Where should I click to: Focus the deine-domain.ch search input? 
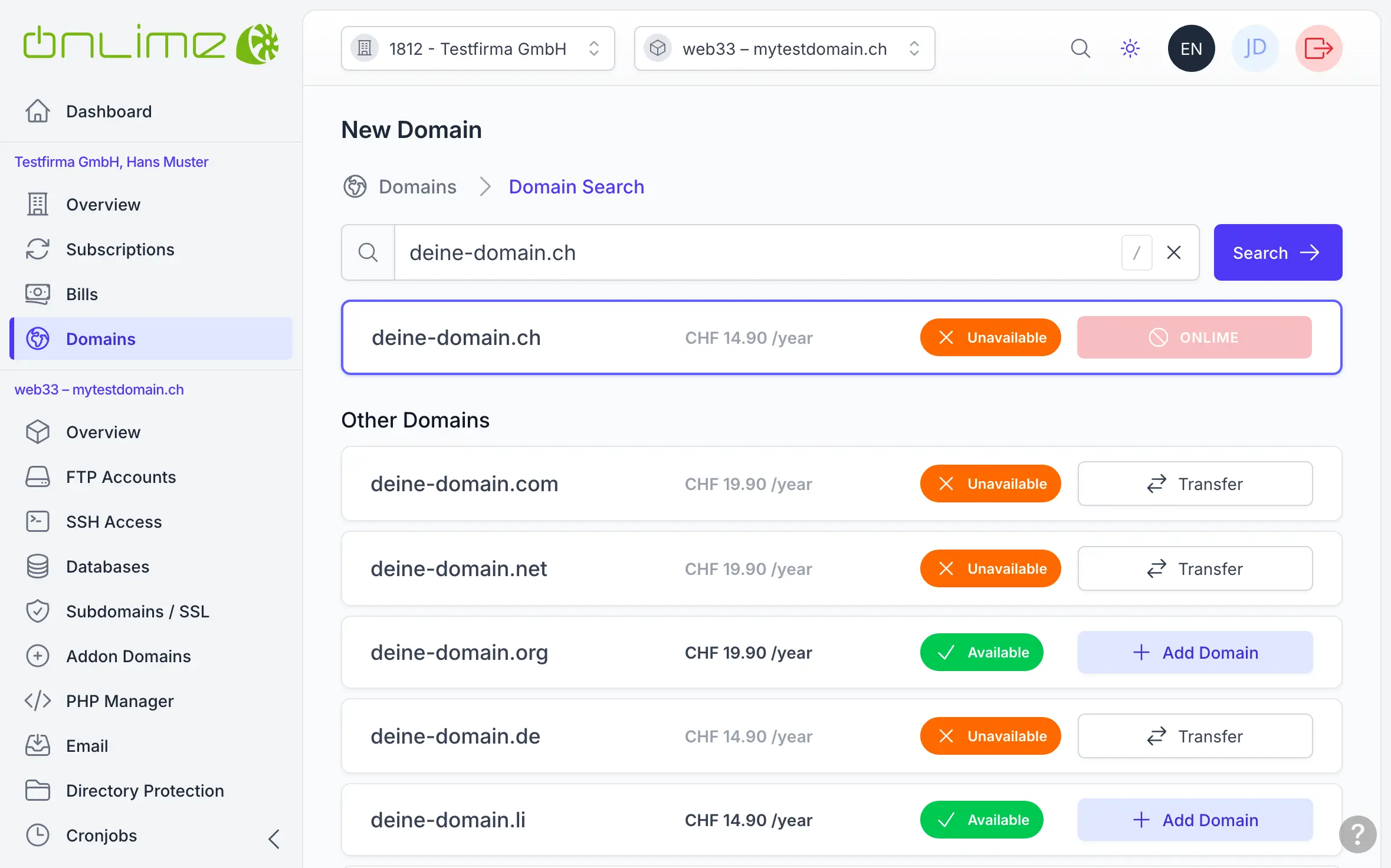coord(755,252)
